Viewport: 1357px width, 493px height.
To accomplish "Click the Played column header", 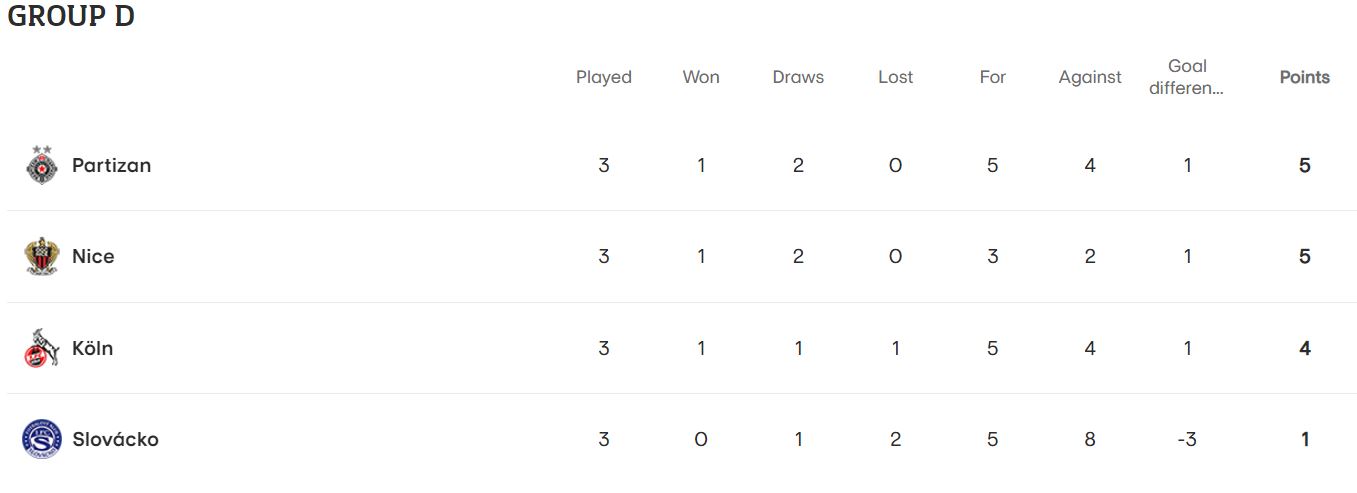I will pos(604,77).
